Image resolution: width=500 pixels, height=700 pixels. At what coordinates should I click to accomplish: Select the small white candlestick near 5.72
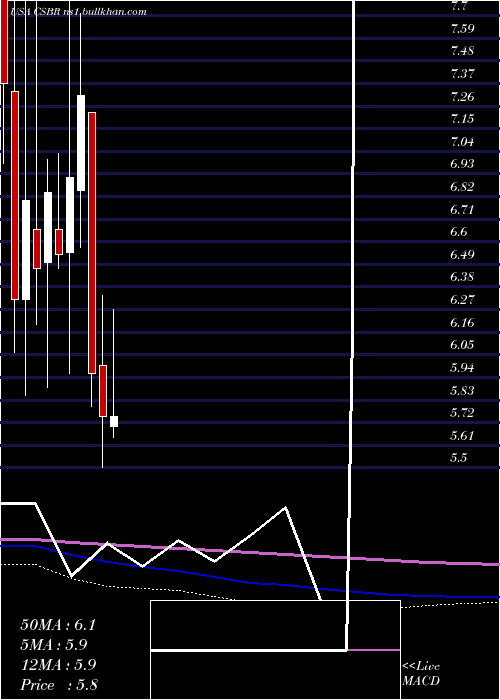tap(114, 421)
